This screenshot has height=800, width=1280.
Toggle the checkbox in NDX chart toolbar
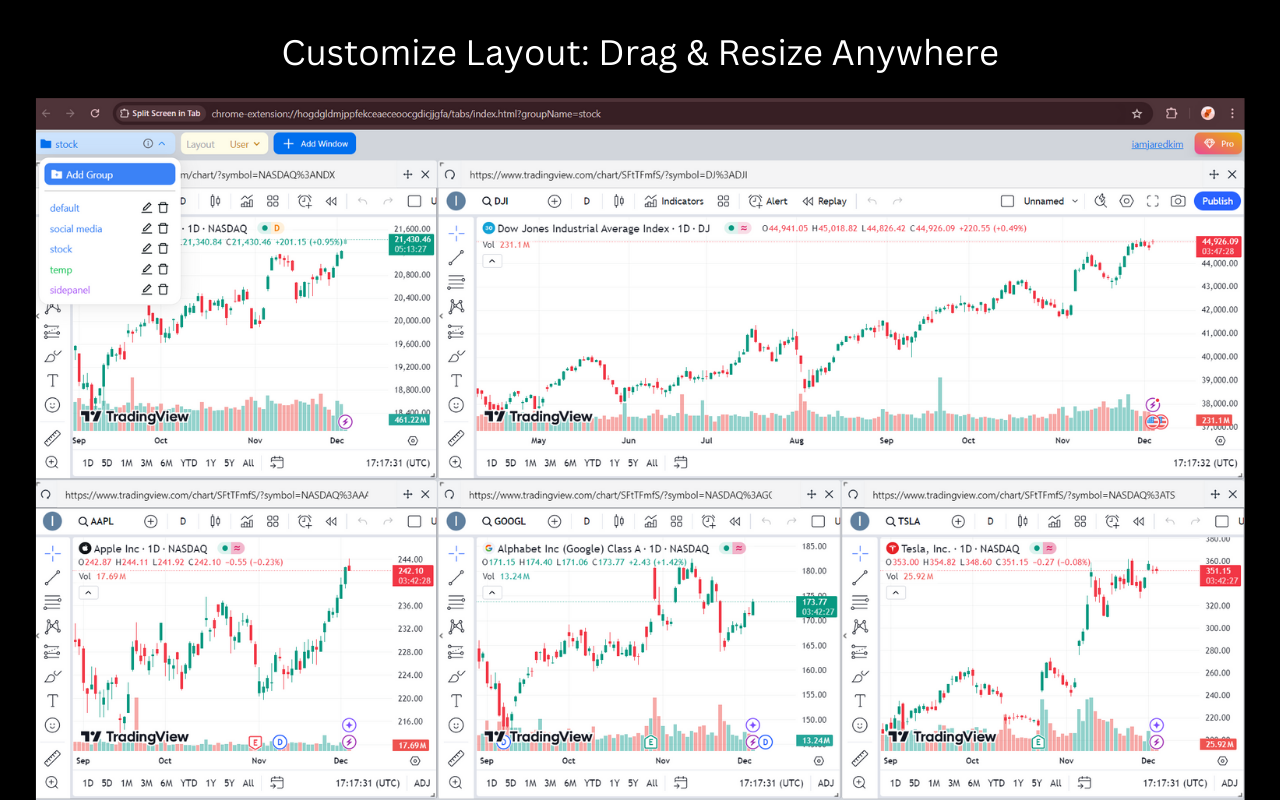pyautogui.click(x=414, y=201)
